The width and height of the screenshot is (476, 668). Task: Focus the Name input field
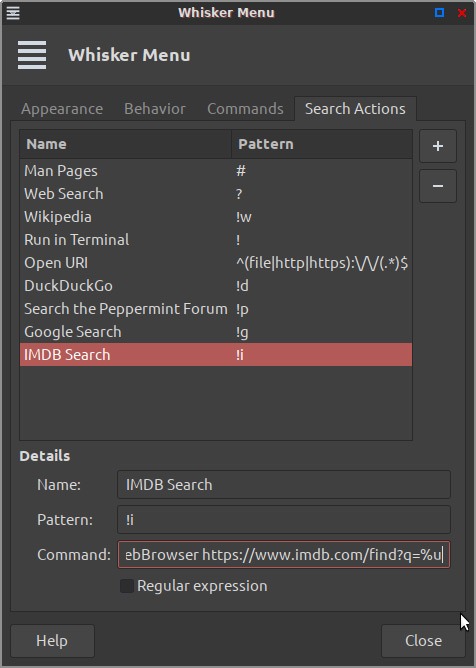(284, 484)
